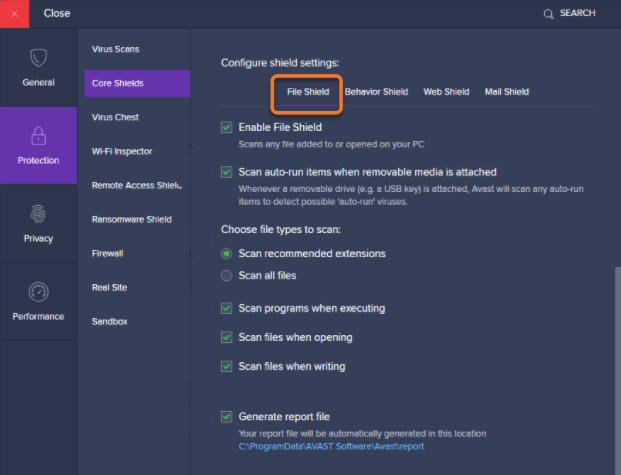Viewport: 621px width, 475px height.
Task: Open Remote Access Shield settings
Action: point(137,185)
